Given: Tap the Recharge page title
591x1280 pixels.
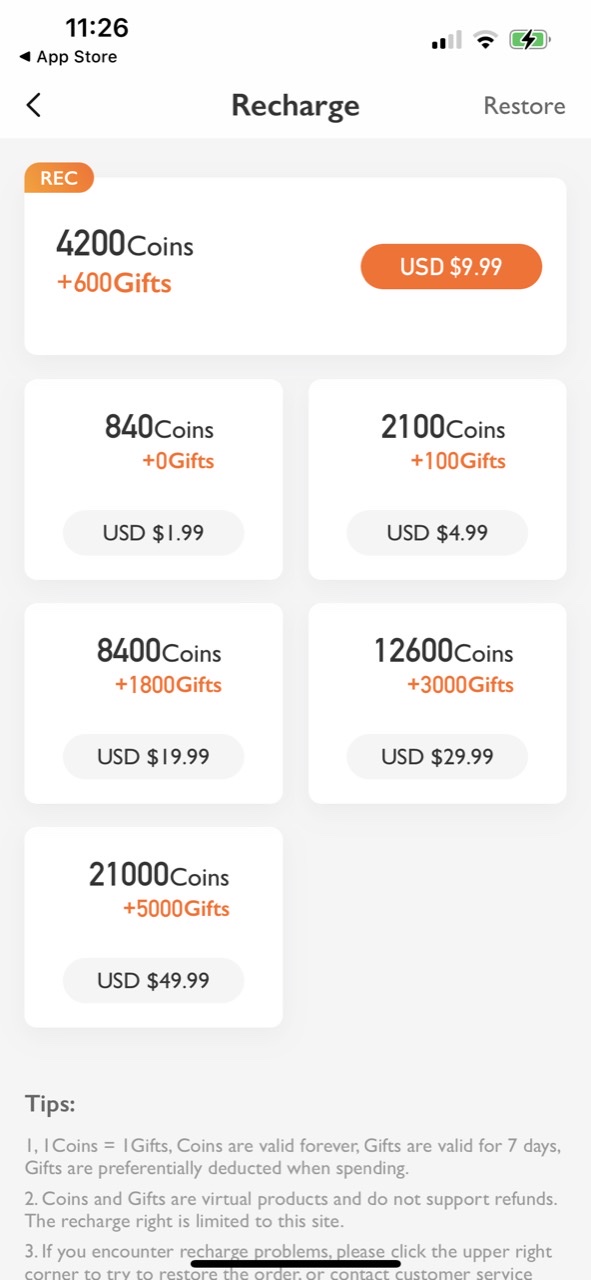Looking at the screenshot, I should click(x=295, y=106).
